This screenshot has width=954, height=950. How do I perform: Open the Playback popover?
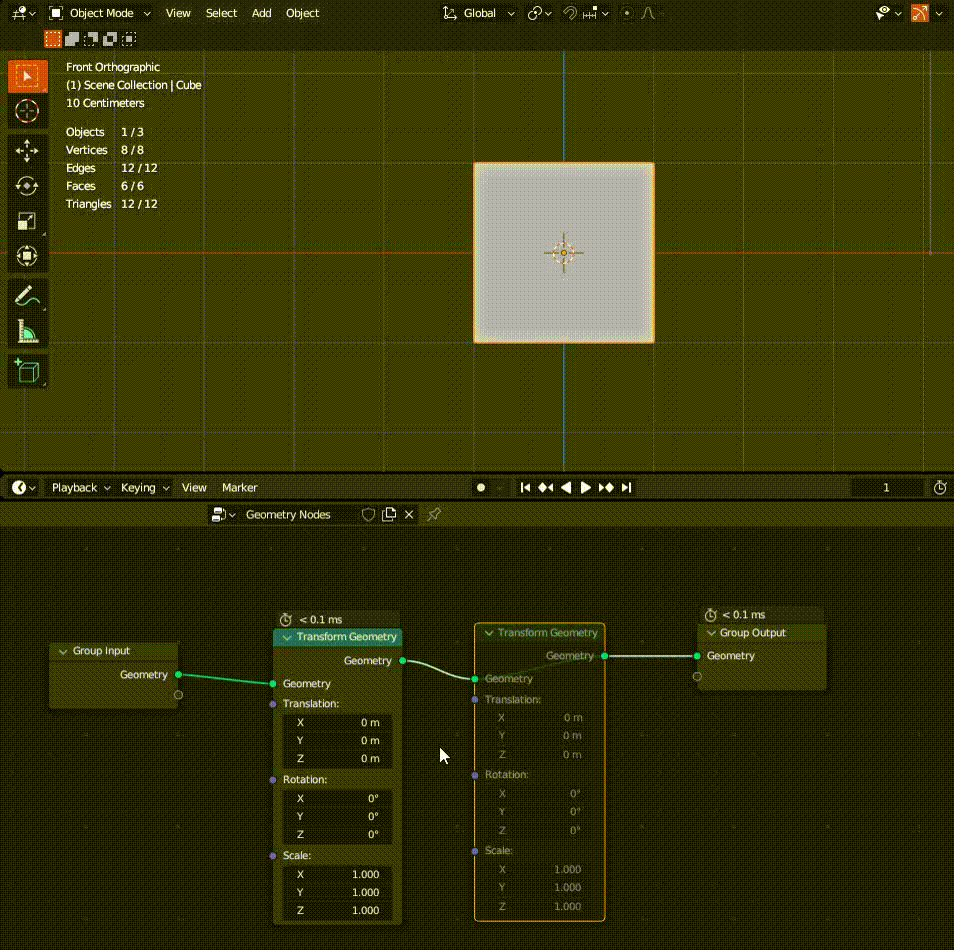click(80, 487)
